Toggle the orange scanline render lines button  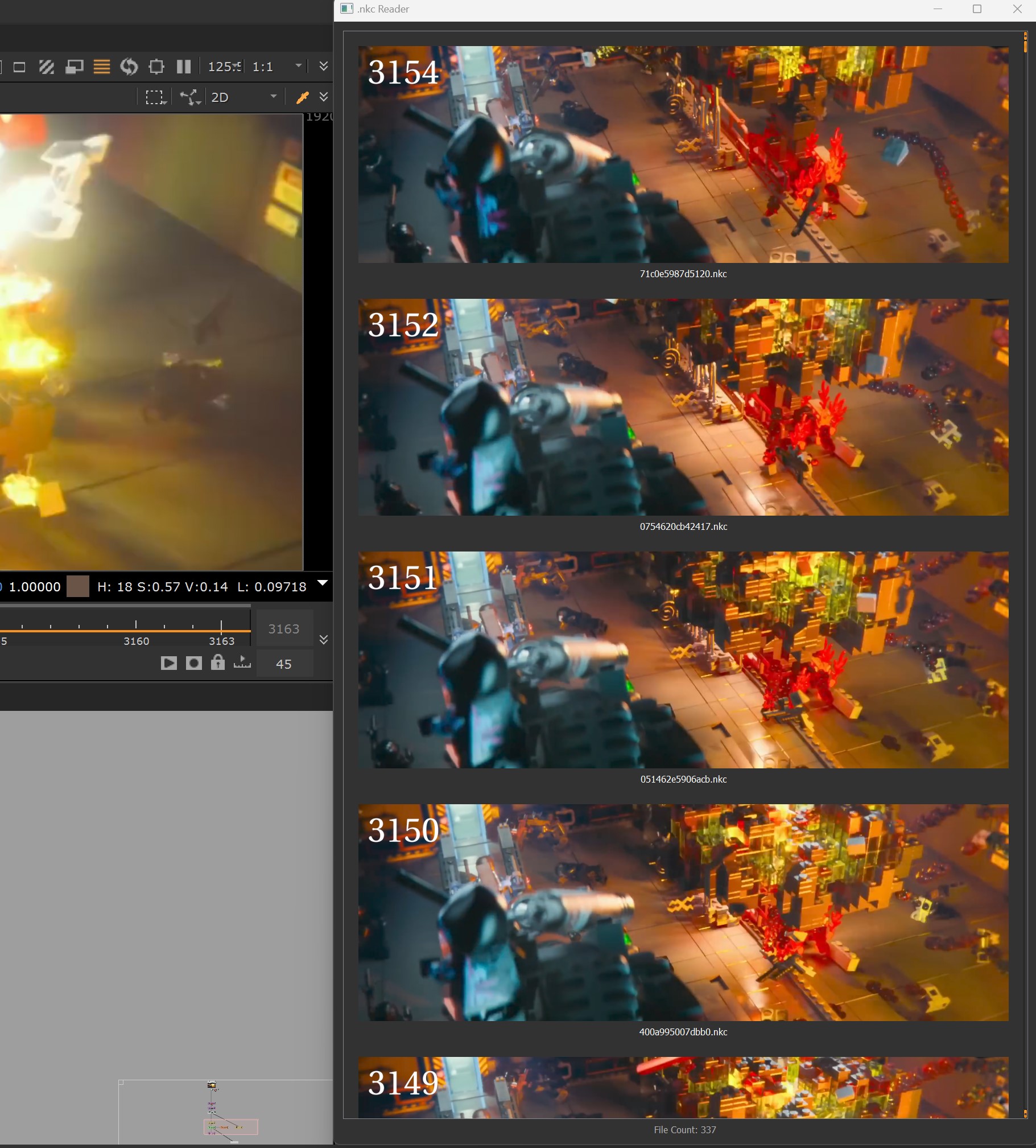tap(101, 67)
